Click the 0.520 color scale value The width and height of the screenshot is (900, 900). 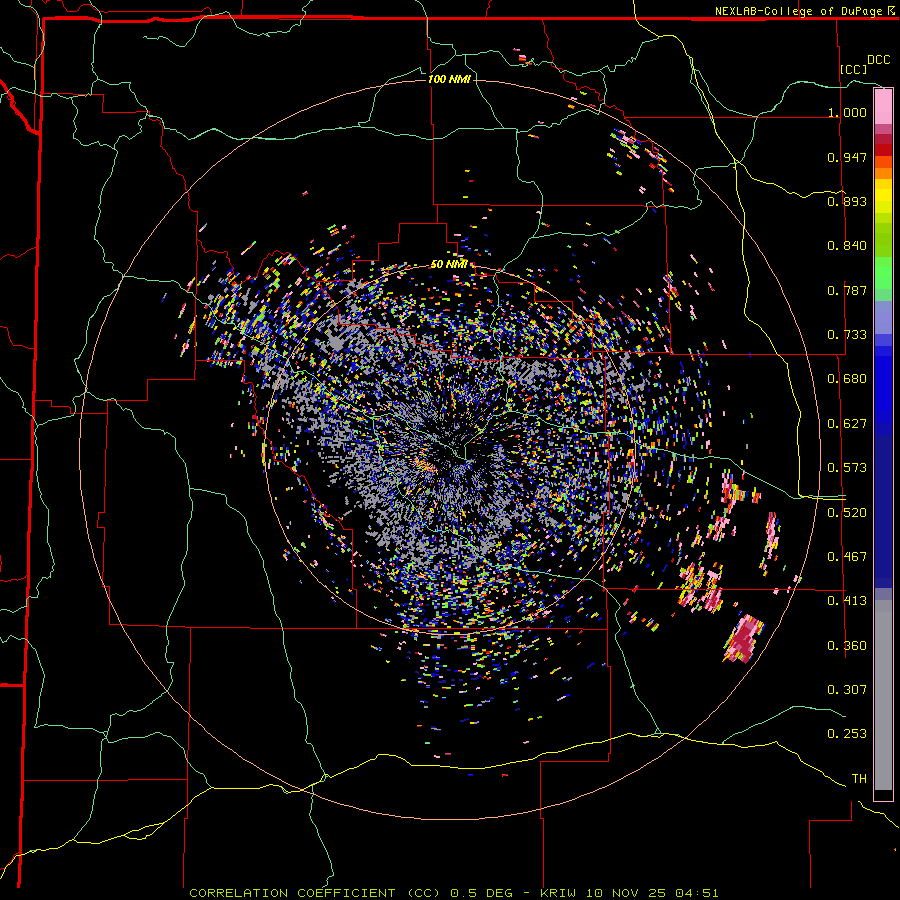coord(847,513)
